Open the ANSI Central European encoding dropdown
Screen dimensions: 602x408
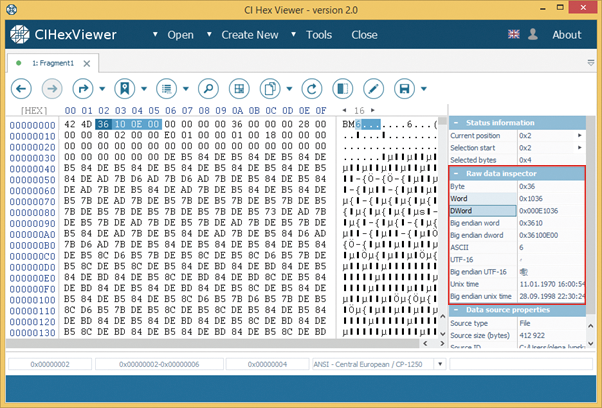pos(440,364)
